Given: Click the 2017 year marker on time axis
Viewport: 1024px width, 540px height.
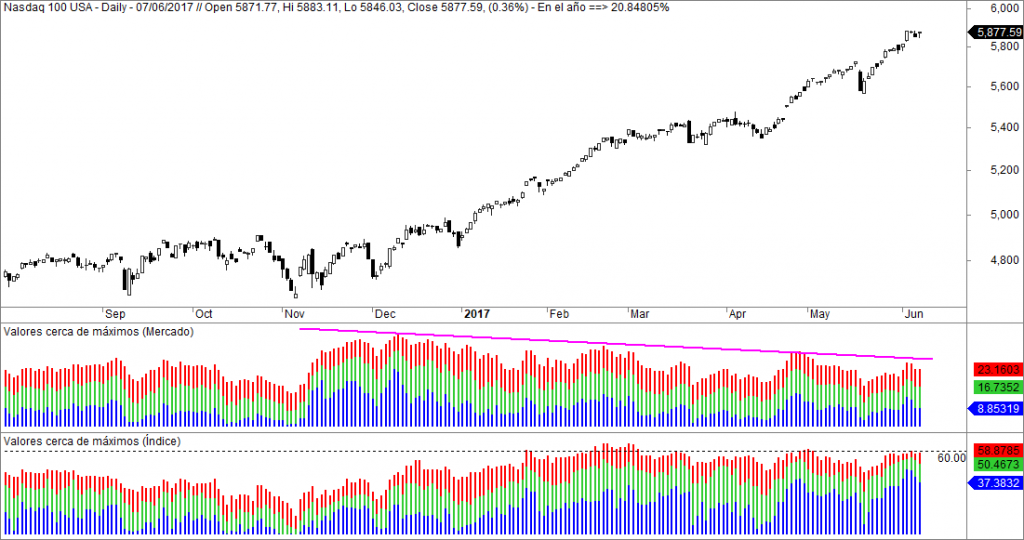Looking at the screenshot, I should point(476,312).
